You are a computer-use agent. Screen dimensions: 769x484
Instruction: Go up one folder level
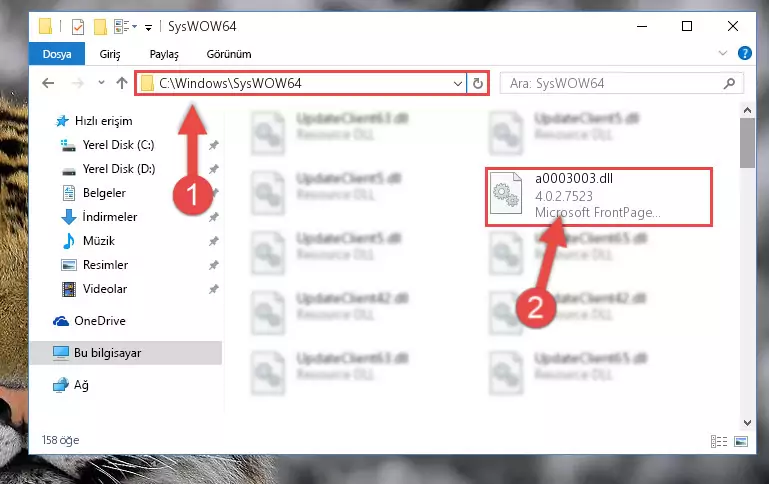click(x=122, y=83)
